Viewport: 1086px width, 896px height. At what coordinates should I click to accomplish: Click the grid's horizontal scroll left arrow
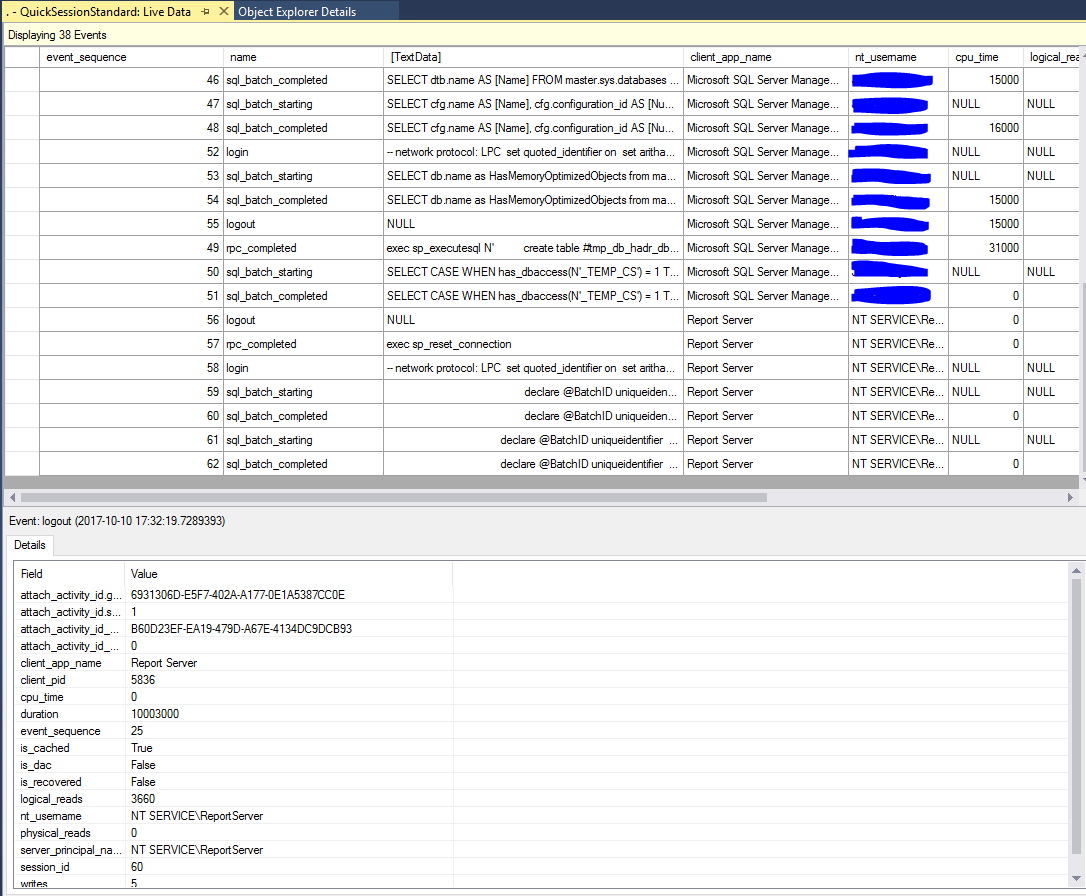point(12,496)
